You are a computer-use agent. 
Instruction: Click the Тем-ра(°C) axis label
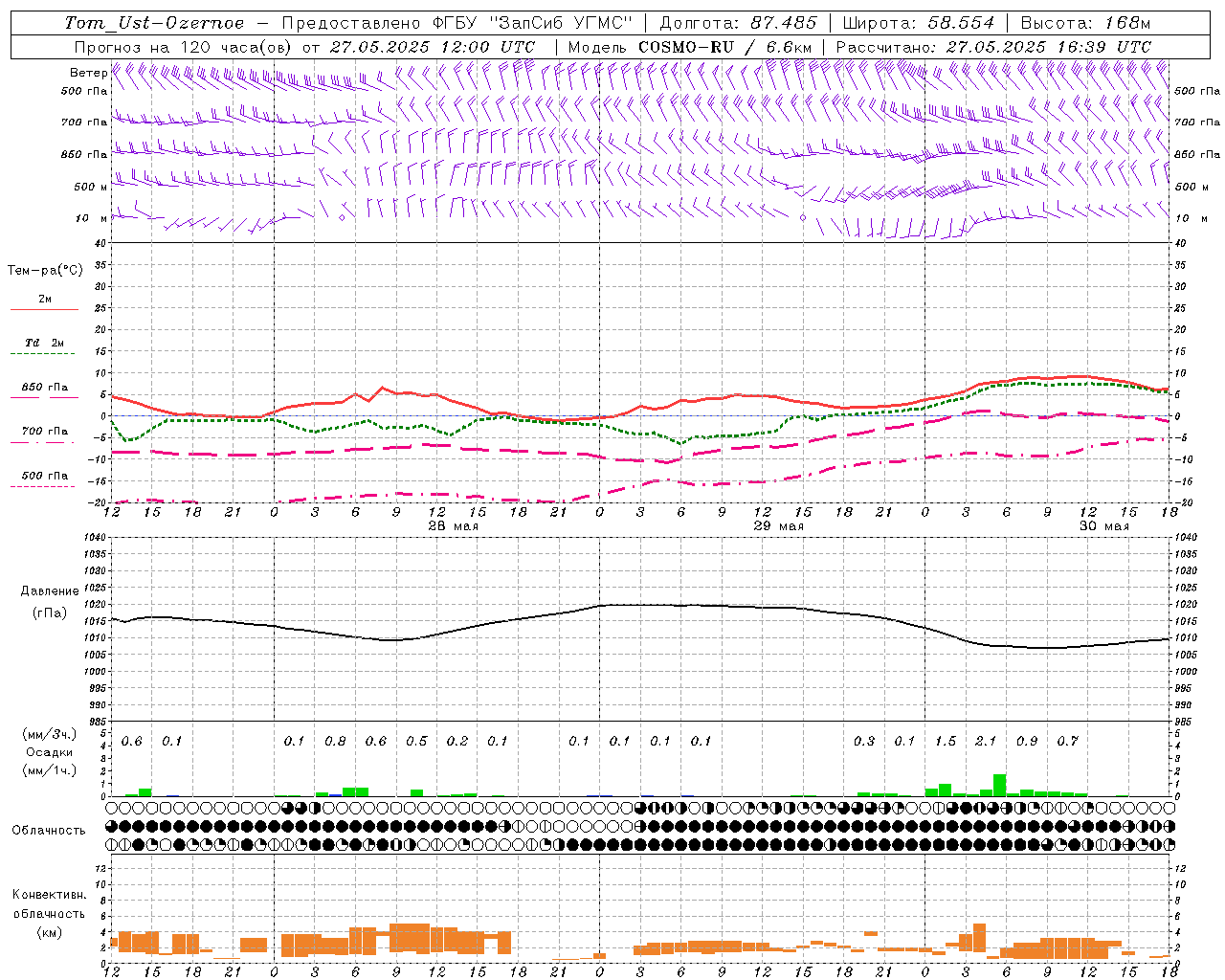[x=45, y=271]
